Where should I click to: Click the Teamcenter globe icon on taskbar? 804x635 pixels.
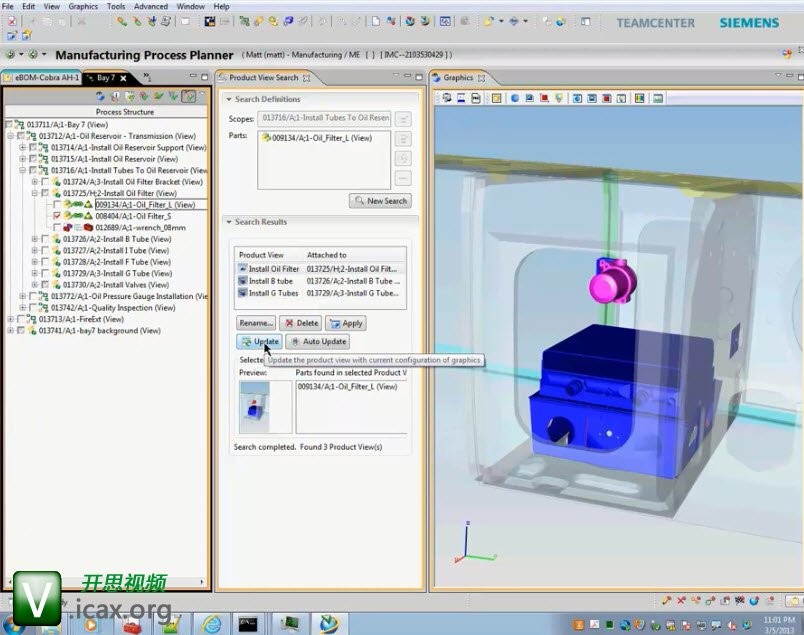(x=329, y=624)
